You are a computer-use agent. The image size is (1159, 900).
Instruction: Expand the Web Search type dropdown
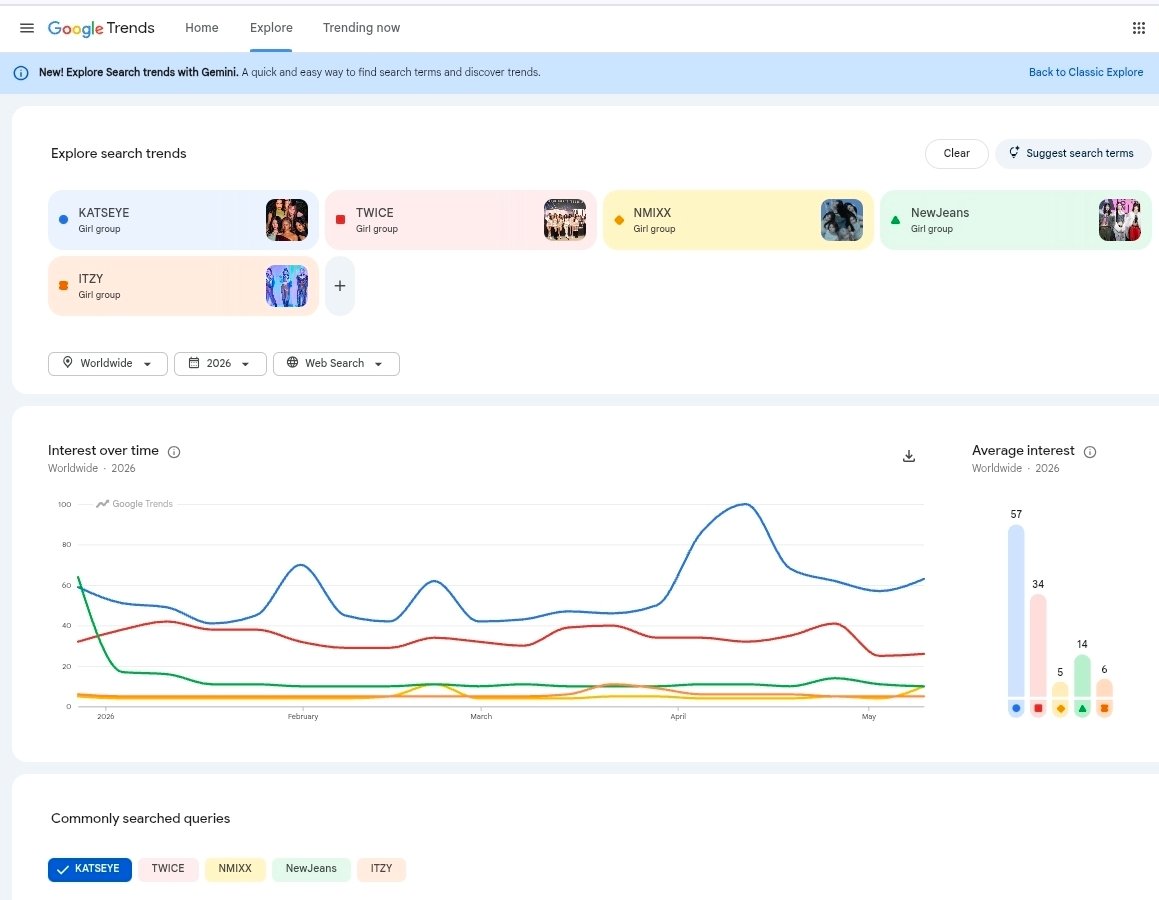pyautogui.click(x=336, y=364)
